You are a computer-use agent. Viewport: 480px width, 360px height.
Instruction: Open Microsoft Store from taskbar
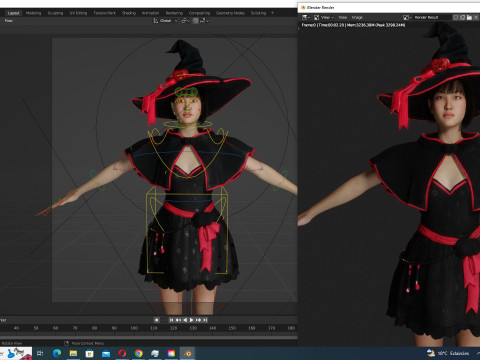(x=90, y=353)
